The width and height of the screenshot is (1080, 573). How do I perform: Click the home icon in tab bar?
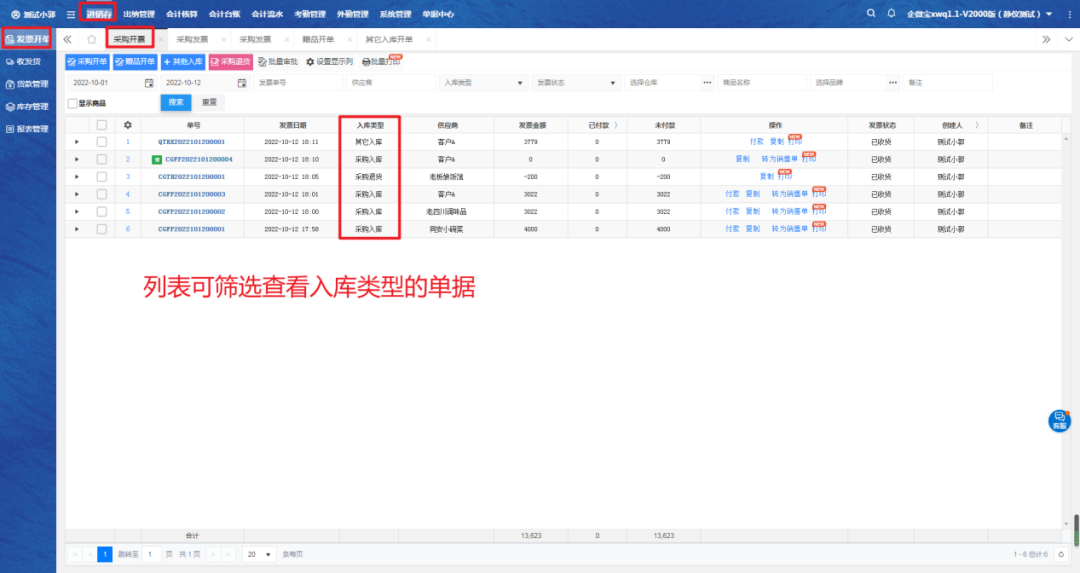pos(91,39)
